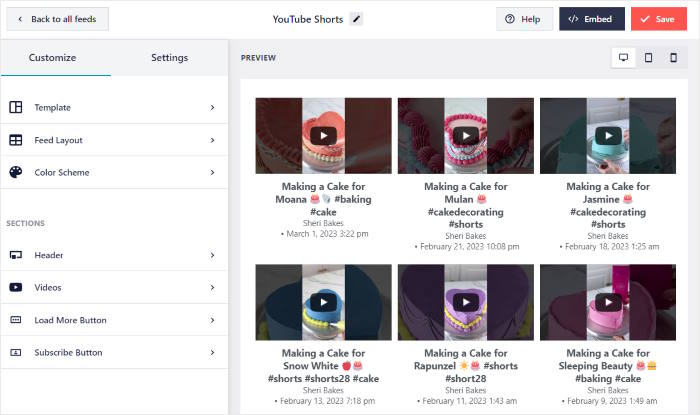Screen dimensions: 700x415
Task: Click the Header section icon
Action: pyautogui.click(x=16, y=255)
